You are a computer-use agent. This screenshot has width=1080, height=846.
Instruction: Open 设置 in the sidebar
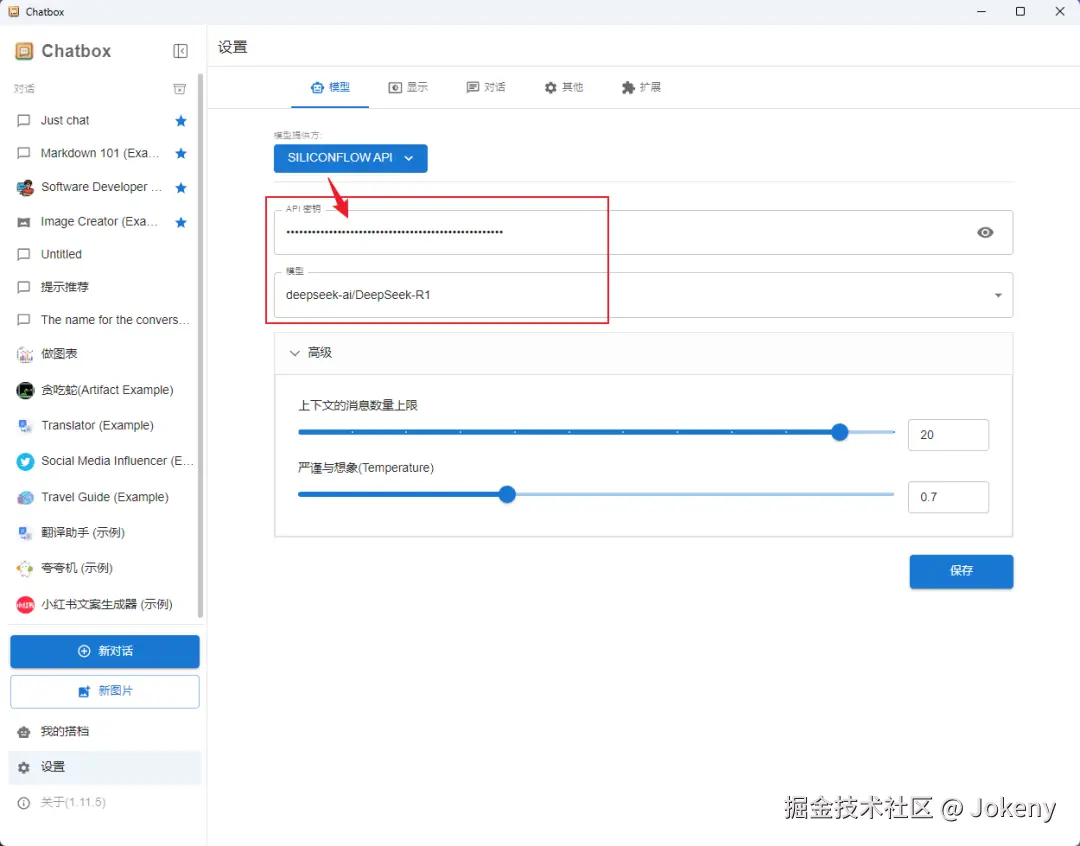(x=105, y=767)
